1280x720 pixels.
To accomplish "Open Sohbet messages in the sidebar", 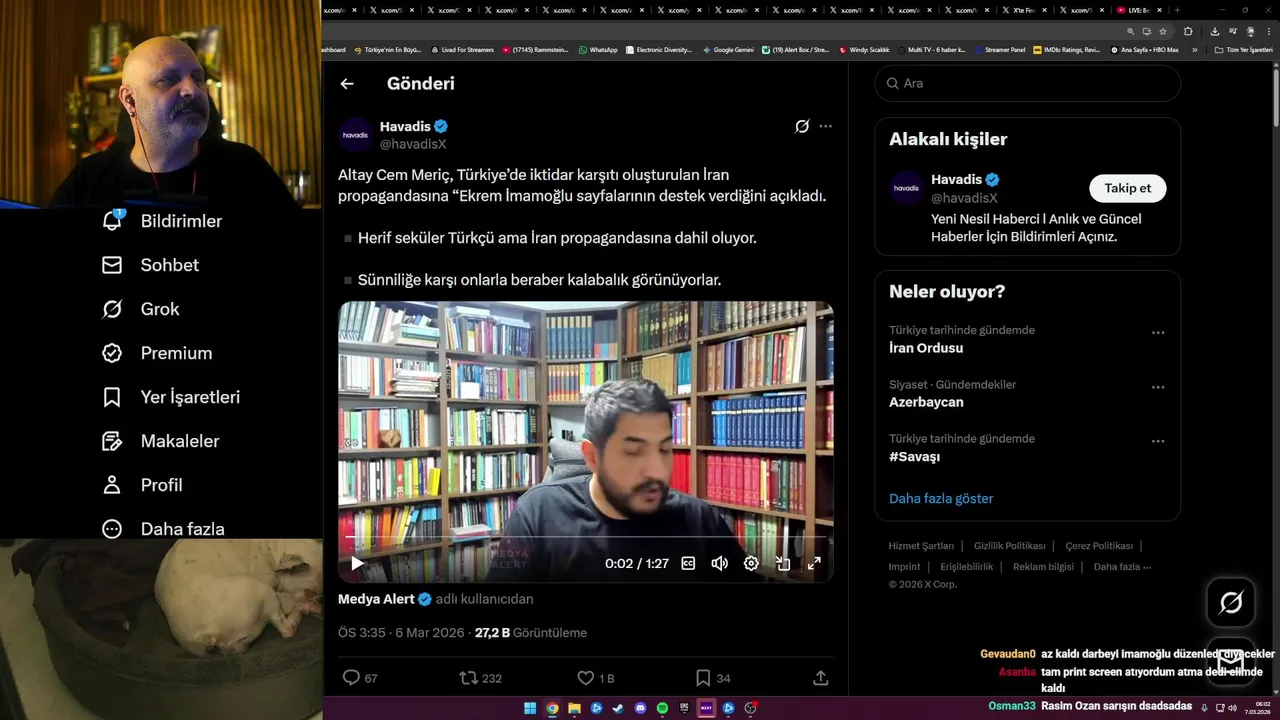I will coord(150,265).
